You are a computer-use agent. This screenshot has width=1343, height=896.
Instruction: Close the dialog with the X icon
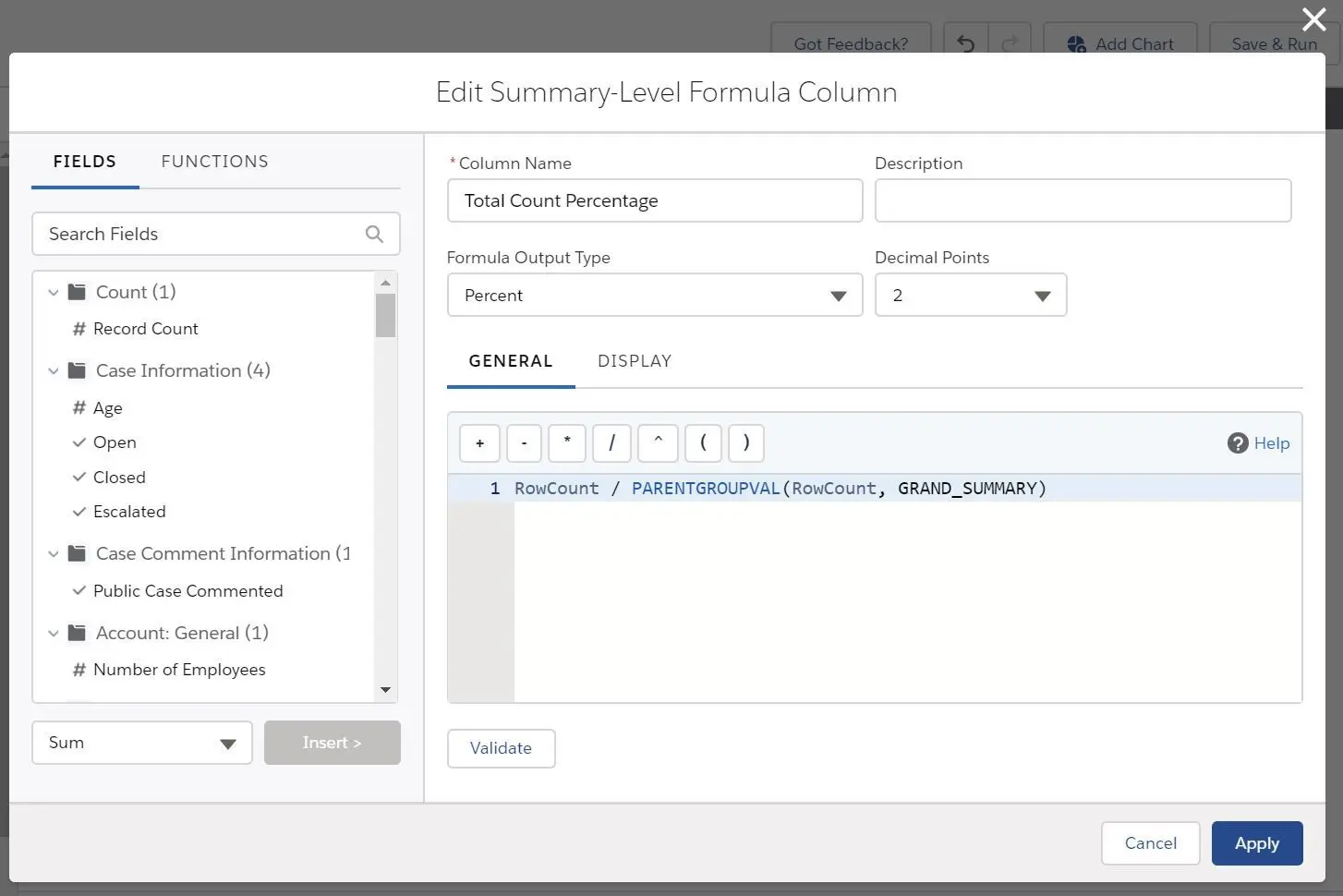[1313, 19]
